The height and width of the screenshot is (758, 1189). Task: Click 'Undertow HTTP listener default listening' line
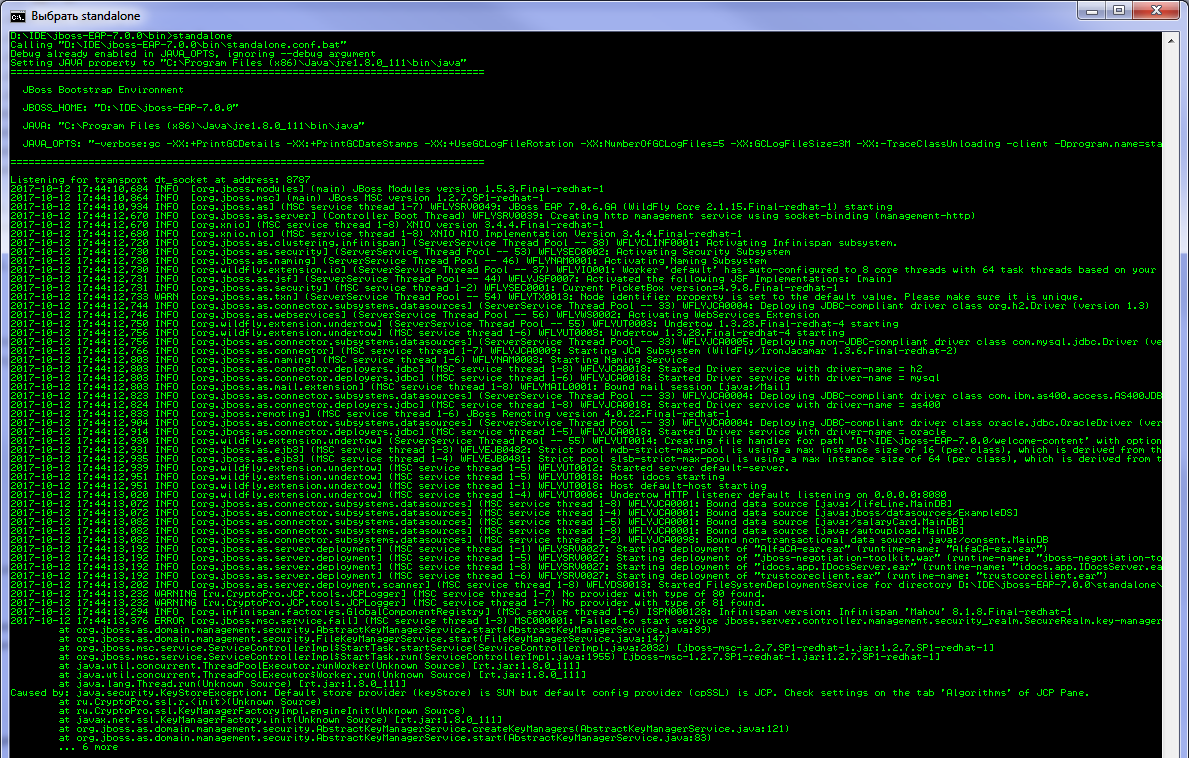(x=478, y=495)
